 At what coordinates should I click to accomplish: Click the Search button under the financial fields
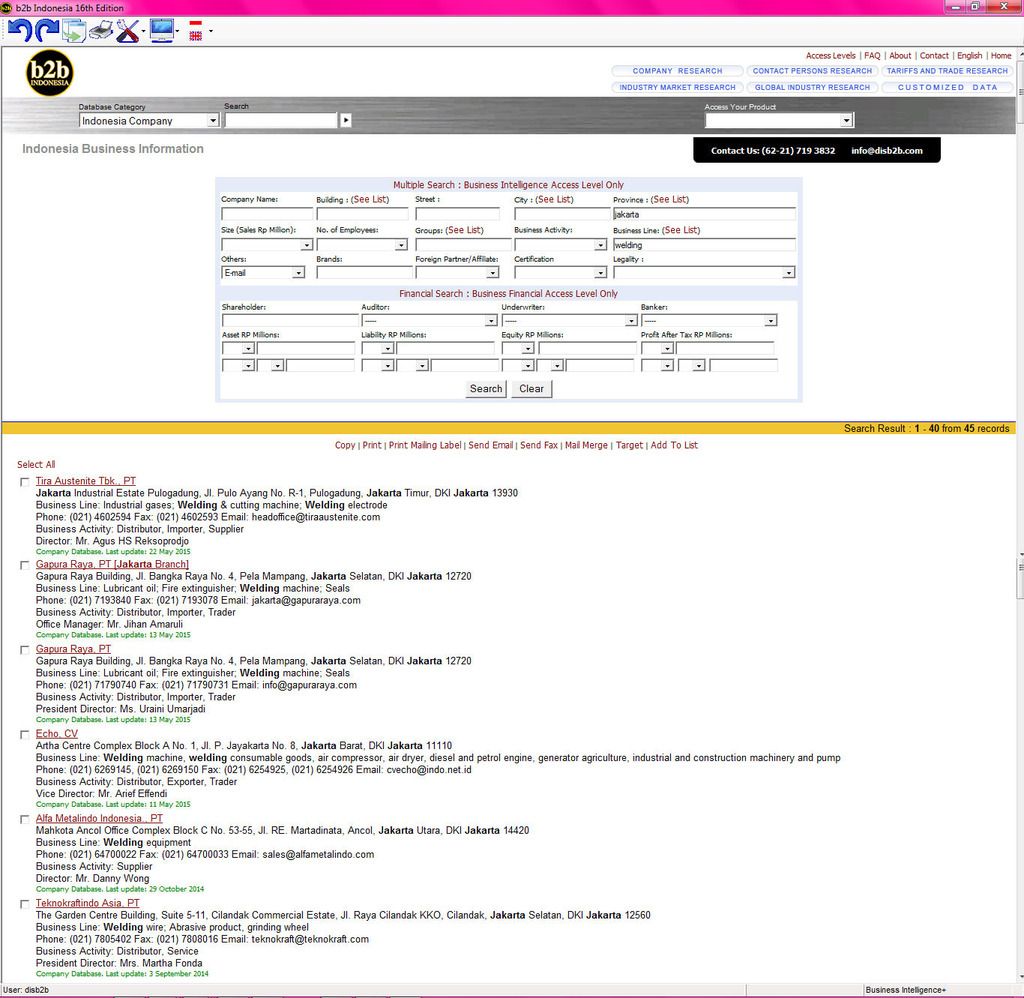(486, 389)
